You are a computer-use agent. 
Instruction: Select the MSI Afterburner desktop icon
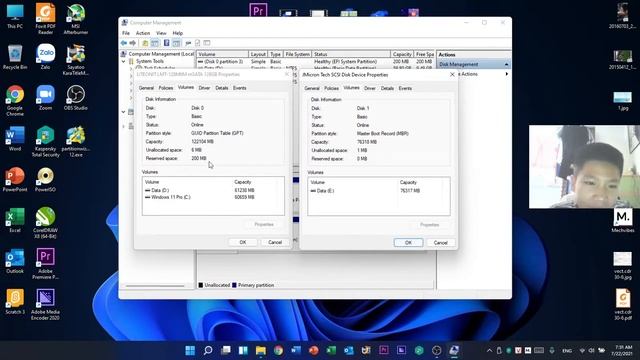(76, 19)
